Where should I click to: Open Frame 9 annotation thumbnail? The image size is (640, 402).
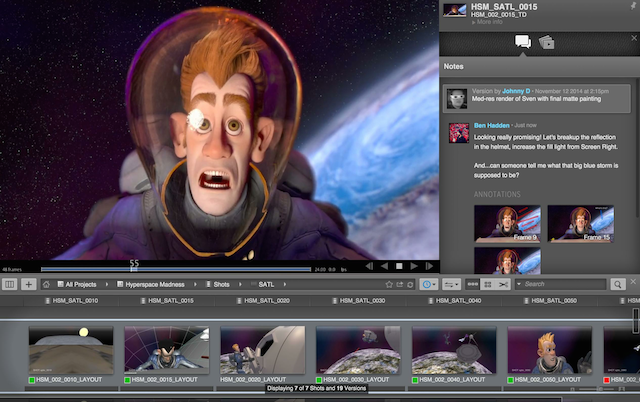pos(507,222)
